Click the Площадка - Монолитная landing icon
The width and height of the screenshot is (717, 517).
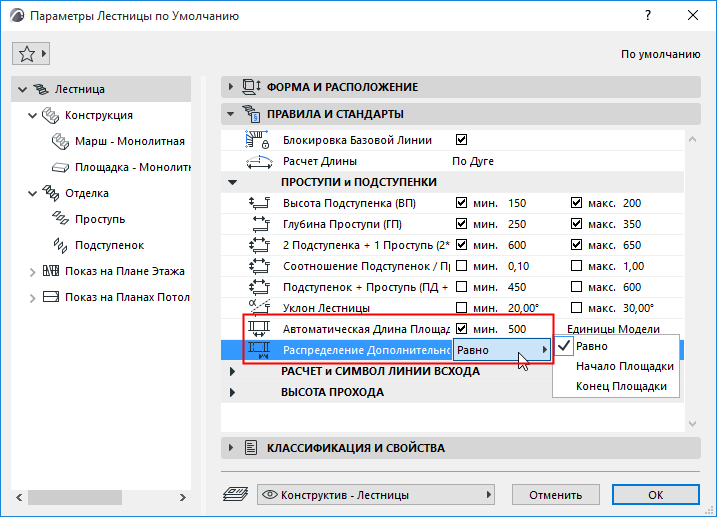60,167
